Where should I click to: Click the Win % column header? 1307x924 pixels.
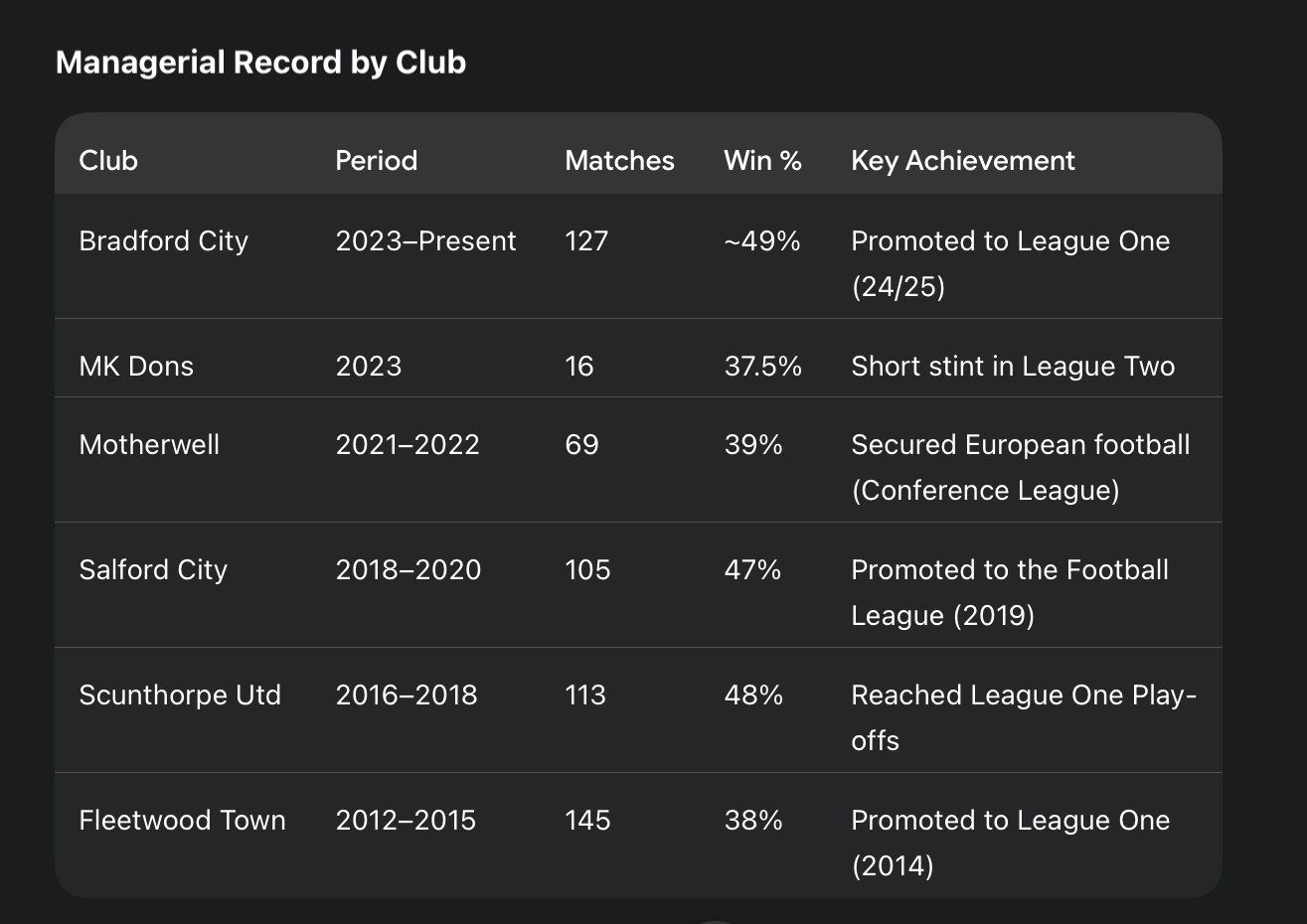click(762, 161)
